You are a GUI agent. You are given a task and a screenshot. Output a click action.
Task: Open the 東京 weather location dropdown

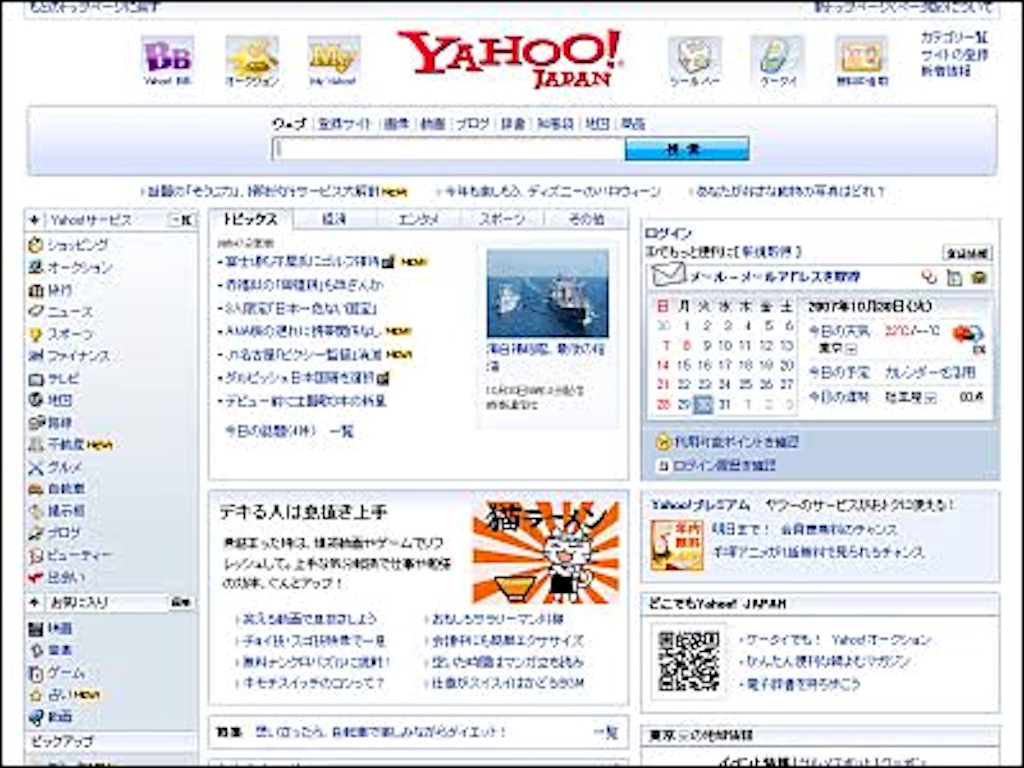coord(850,349)
